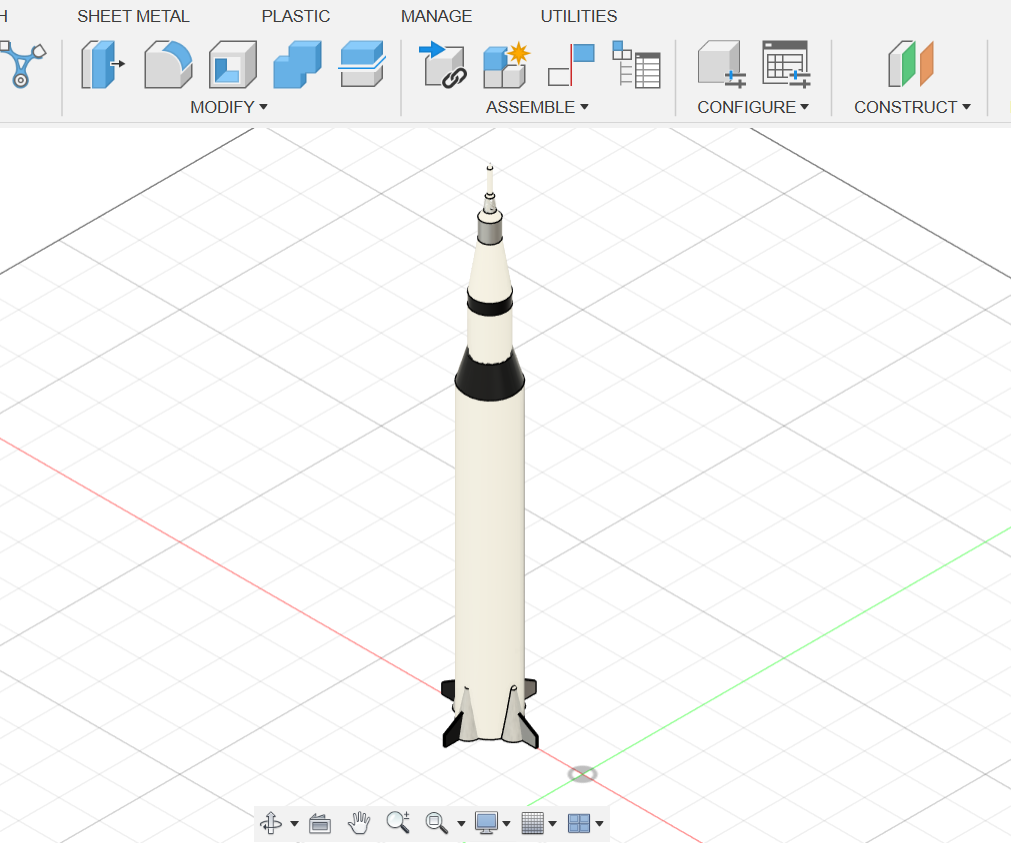1011x843 pixels.
Task: Open the Configure menu
Action: coord(753,107)
